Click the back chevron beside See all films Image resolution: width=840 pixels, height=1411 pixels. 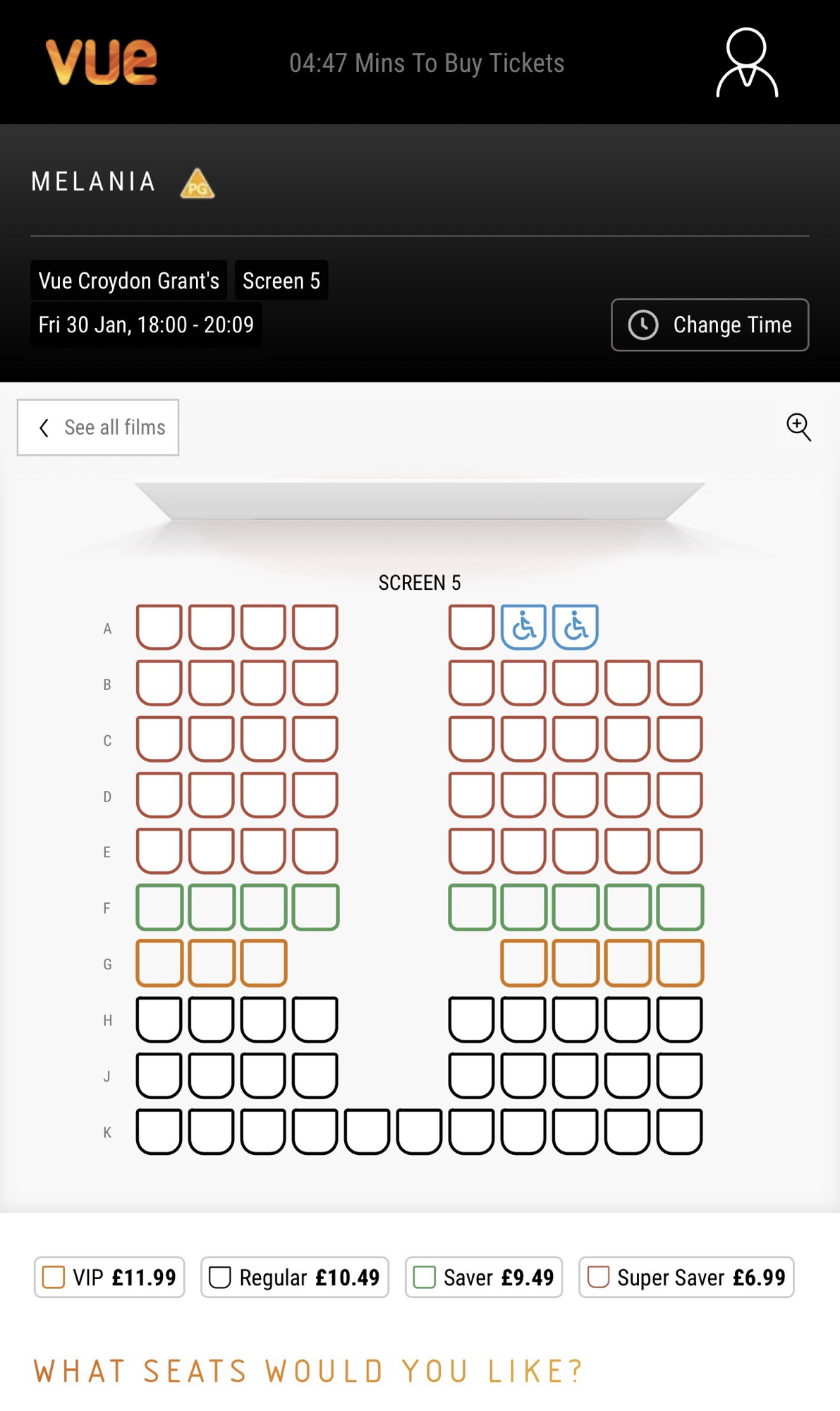(44, 428)
